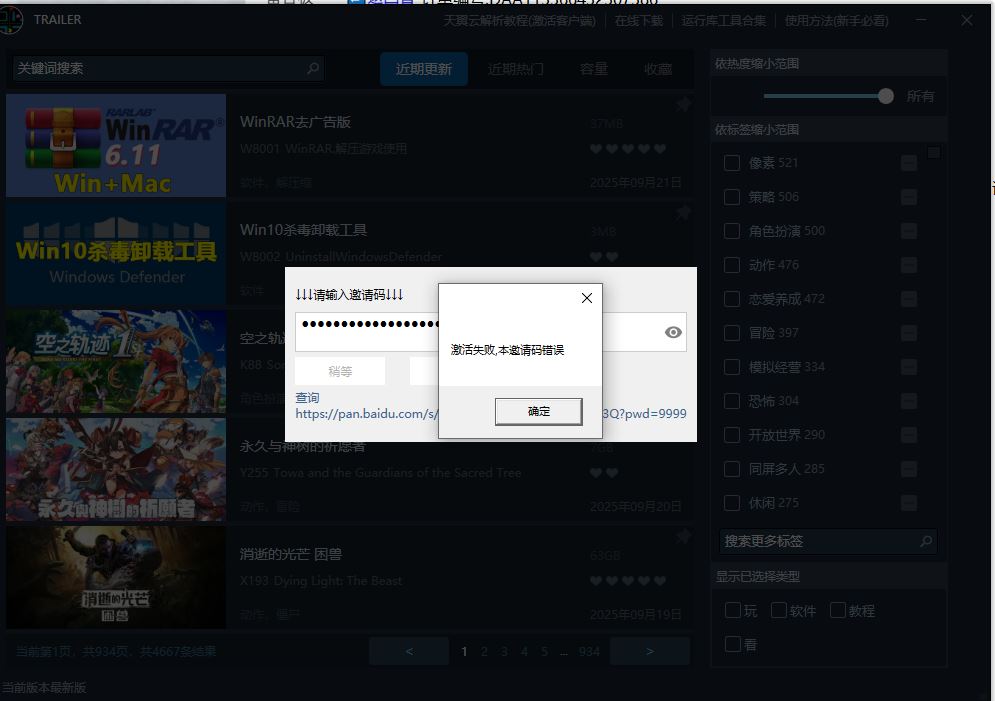This screenshot has height=701, width=995.
Task: Click the magnifier in 搜索更多标签 field
Action: point(926,541)
